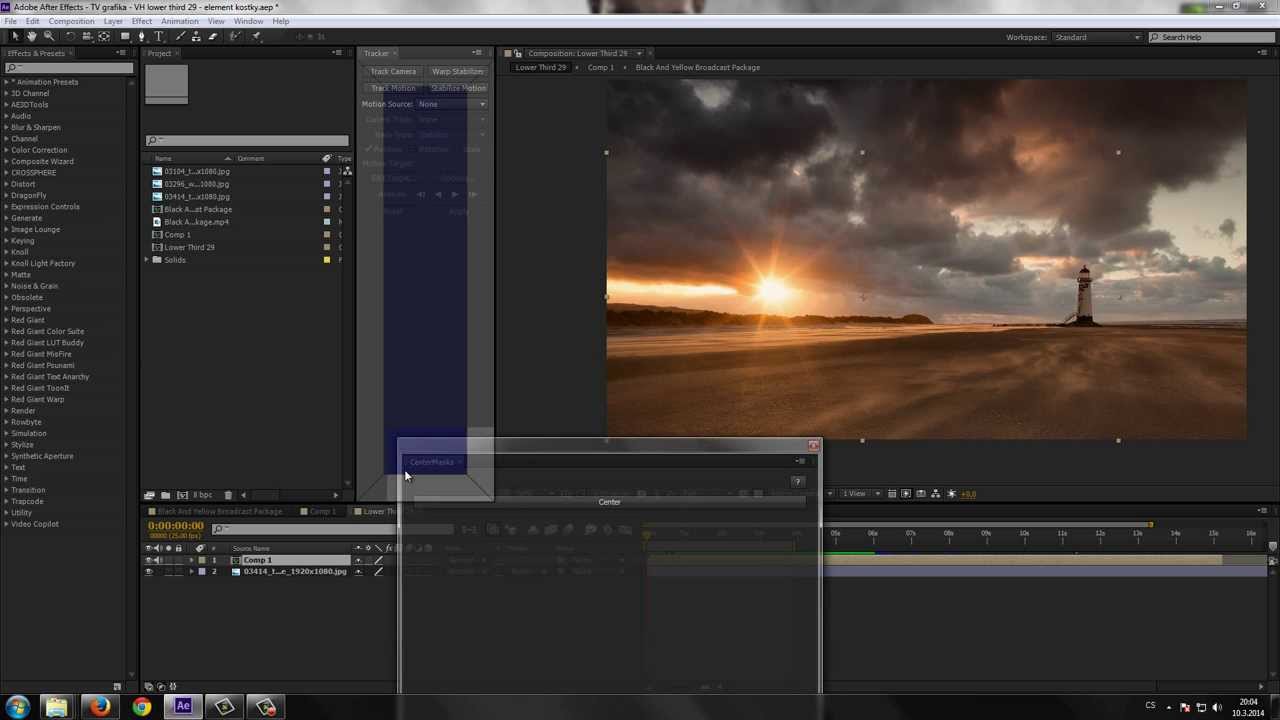This screenshot has width=1280, height=720.
Task: Select the Eraser tool
Action: [212, 36]
